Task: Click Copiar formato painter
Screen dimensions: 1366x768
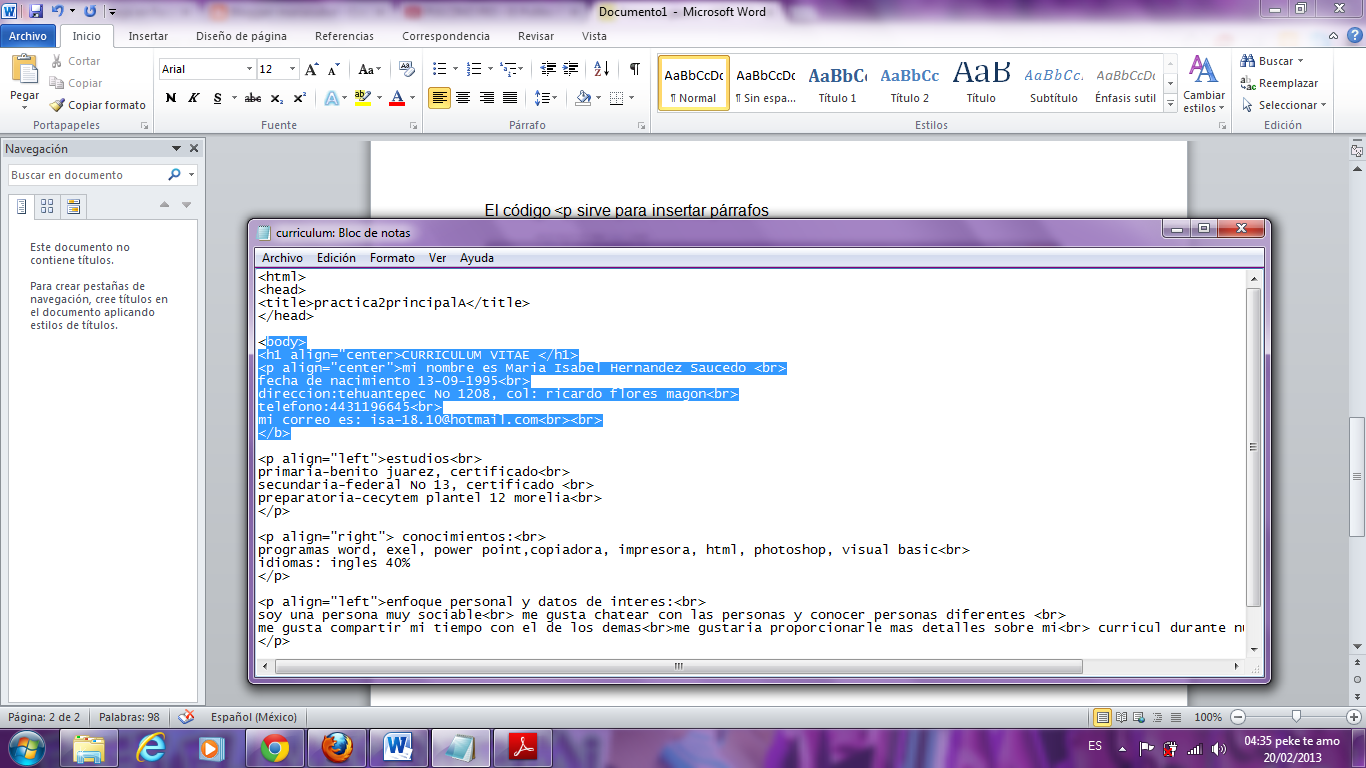Action: 98,105
